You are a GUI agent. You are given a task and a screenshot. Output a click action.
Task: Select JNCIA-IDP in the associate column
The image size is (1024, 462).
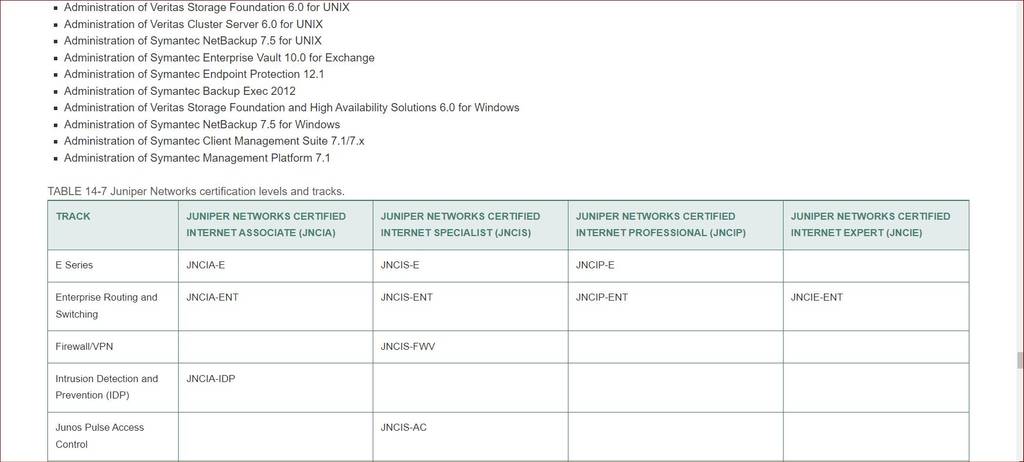click(210, 378)
